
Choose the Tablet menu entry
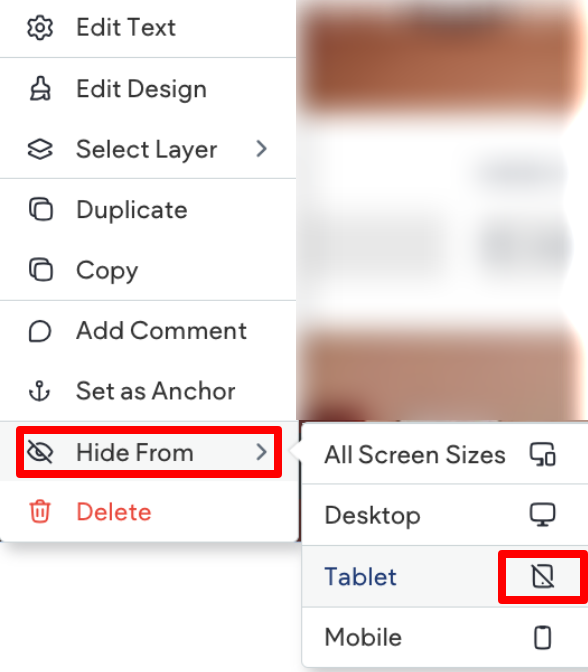coord(444,576)
